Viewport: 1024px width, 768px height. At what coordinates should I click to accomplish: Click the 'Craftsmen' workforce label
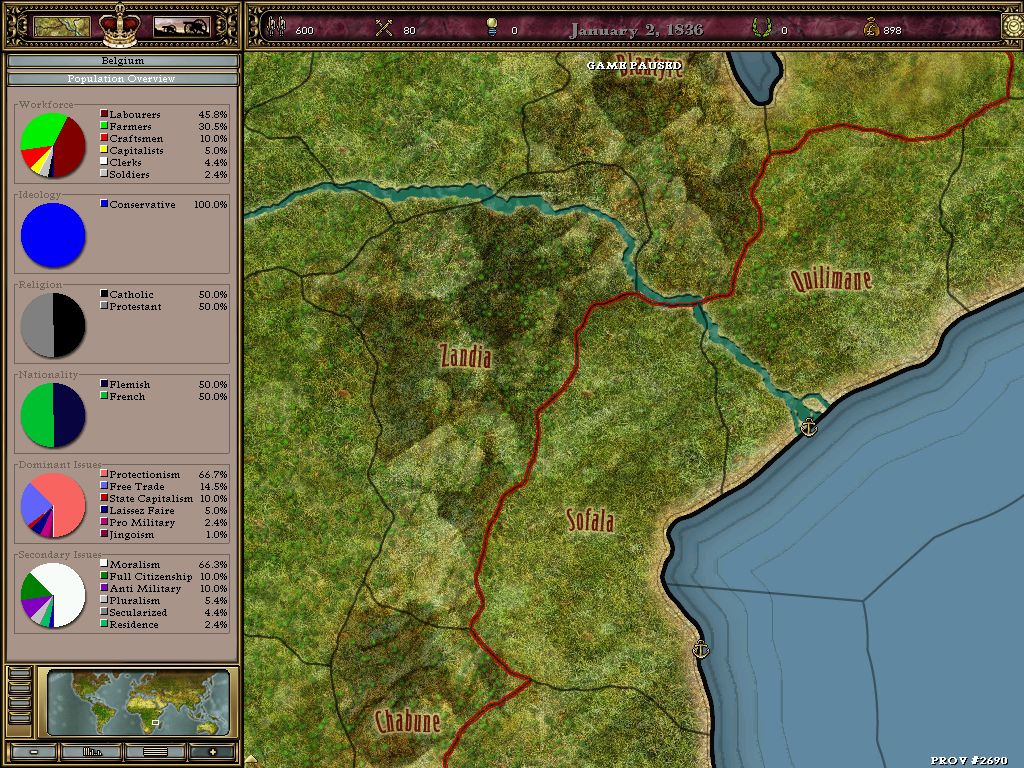[136, 138]
